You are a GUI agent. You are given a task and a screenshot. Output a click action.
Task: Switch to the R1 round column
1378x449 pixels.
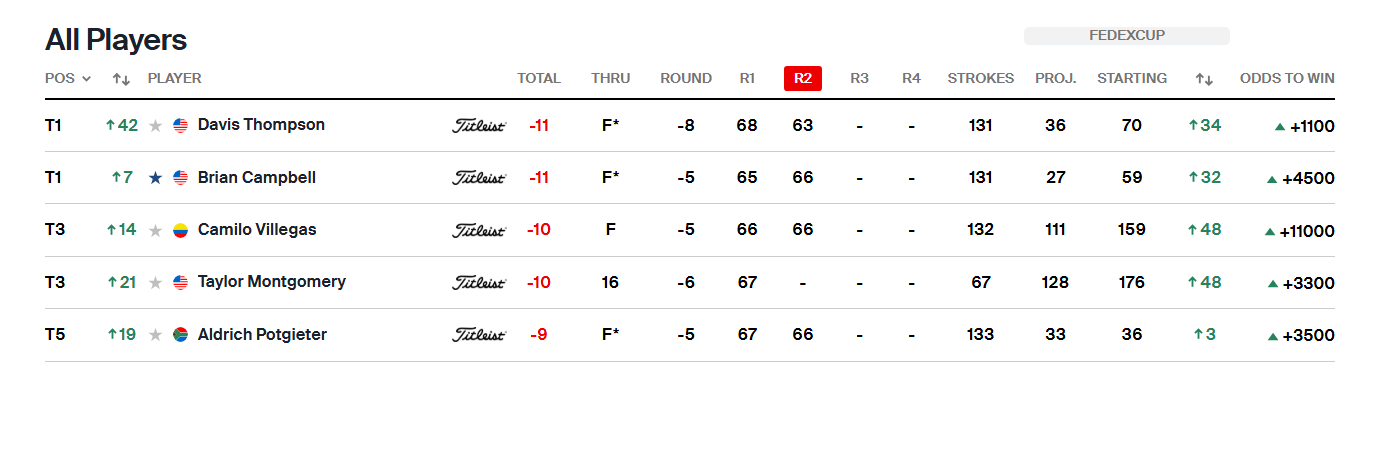pyautogui.click(x=747, y=79)
